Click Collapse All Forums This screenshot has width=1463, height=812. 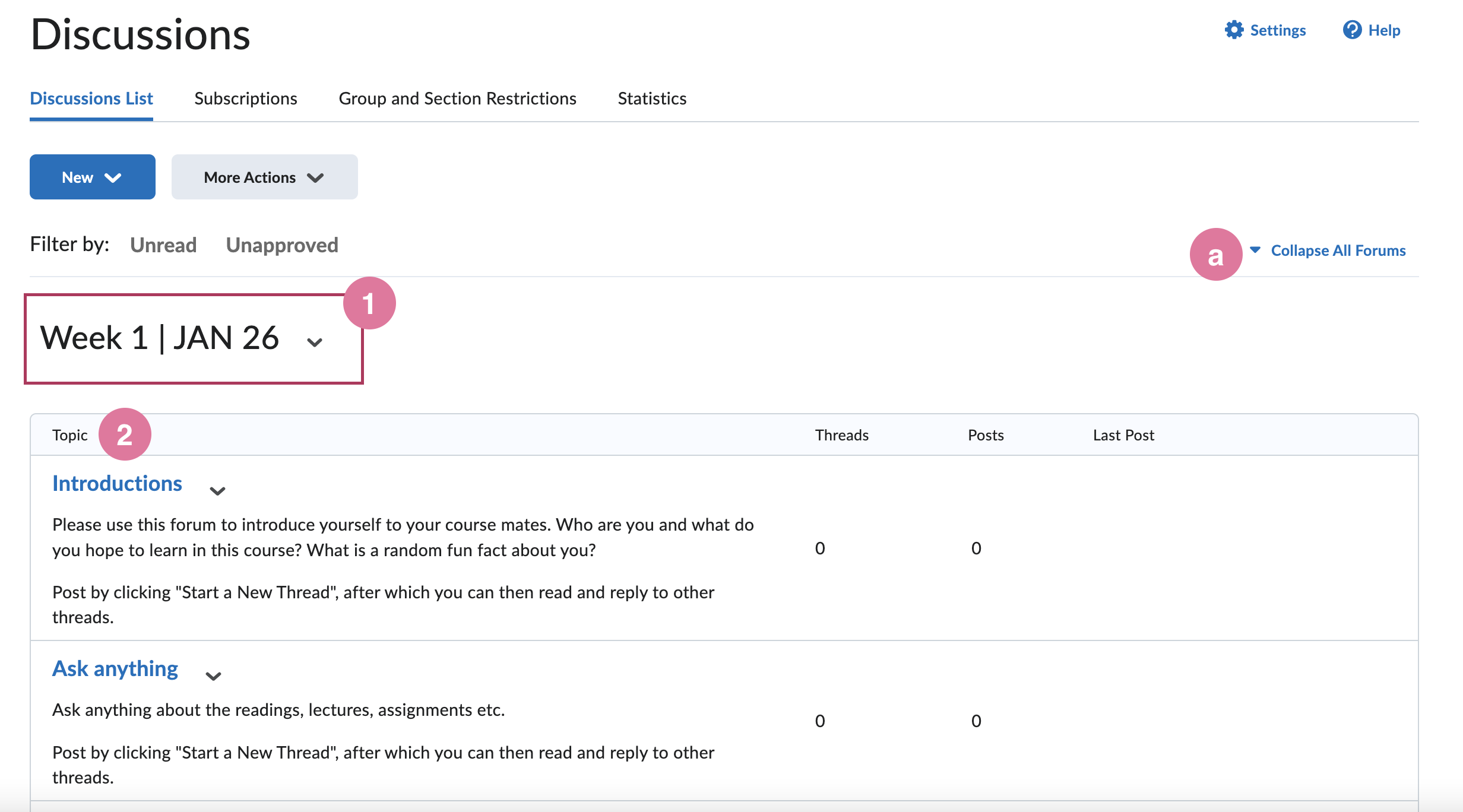click(x=1338, y=250)
